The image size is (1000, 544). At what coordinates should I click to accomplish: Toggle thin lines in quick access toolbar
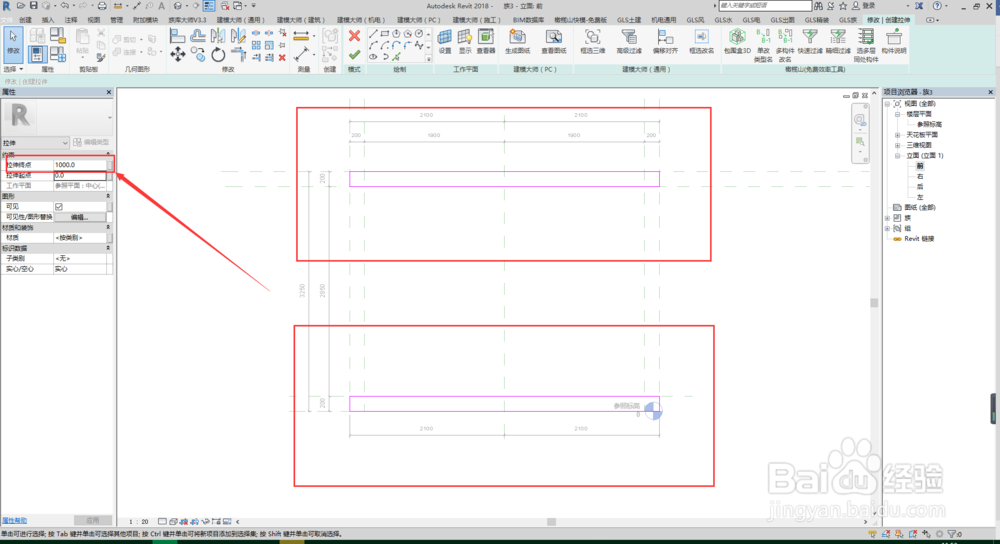[209, 6]
